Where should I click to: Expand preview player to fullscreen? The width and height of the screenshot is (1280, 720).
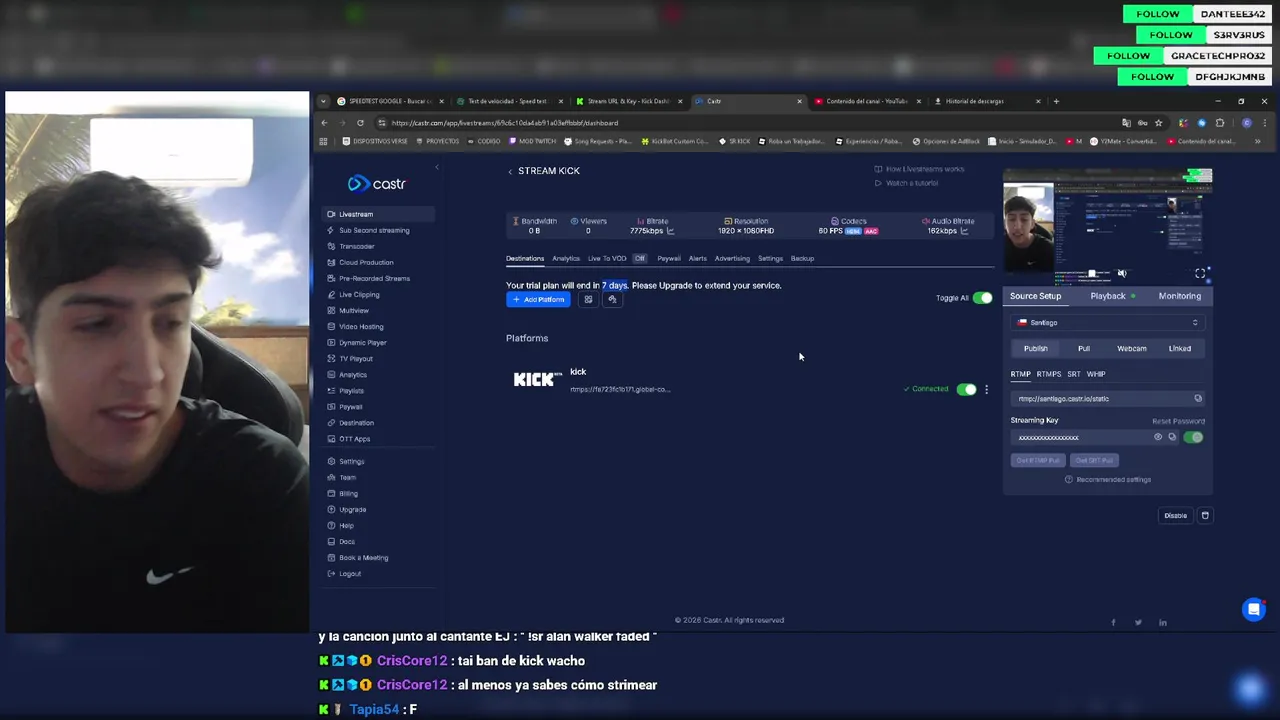pyautogui.click(x=1200, y=273)
